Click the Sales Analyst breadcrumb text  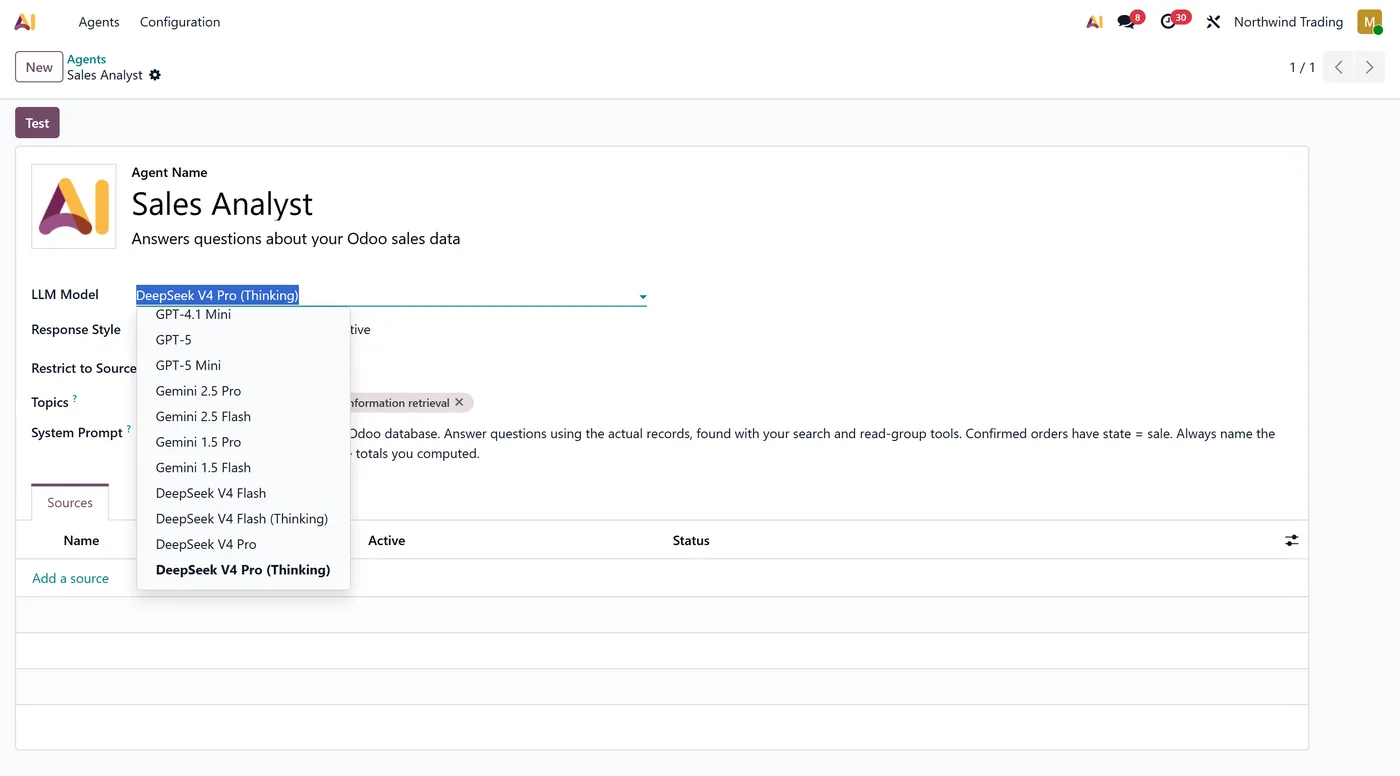(105, 75)
